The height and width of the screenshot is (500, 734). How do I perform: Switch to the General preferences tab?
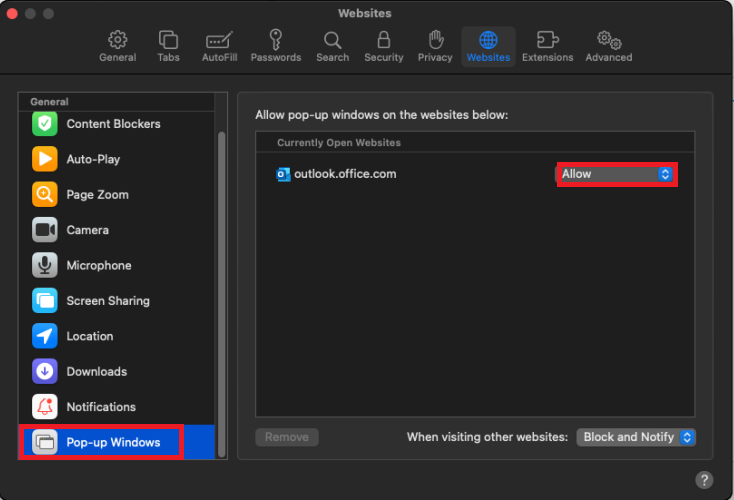[x=117, y=46]
